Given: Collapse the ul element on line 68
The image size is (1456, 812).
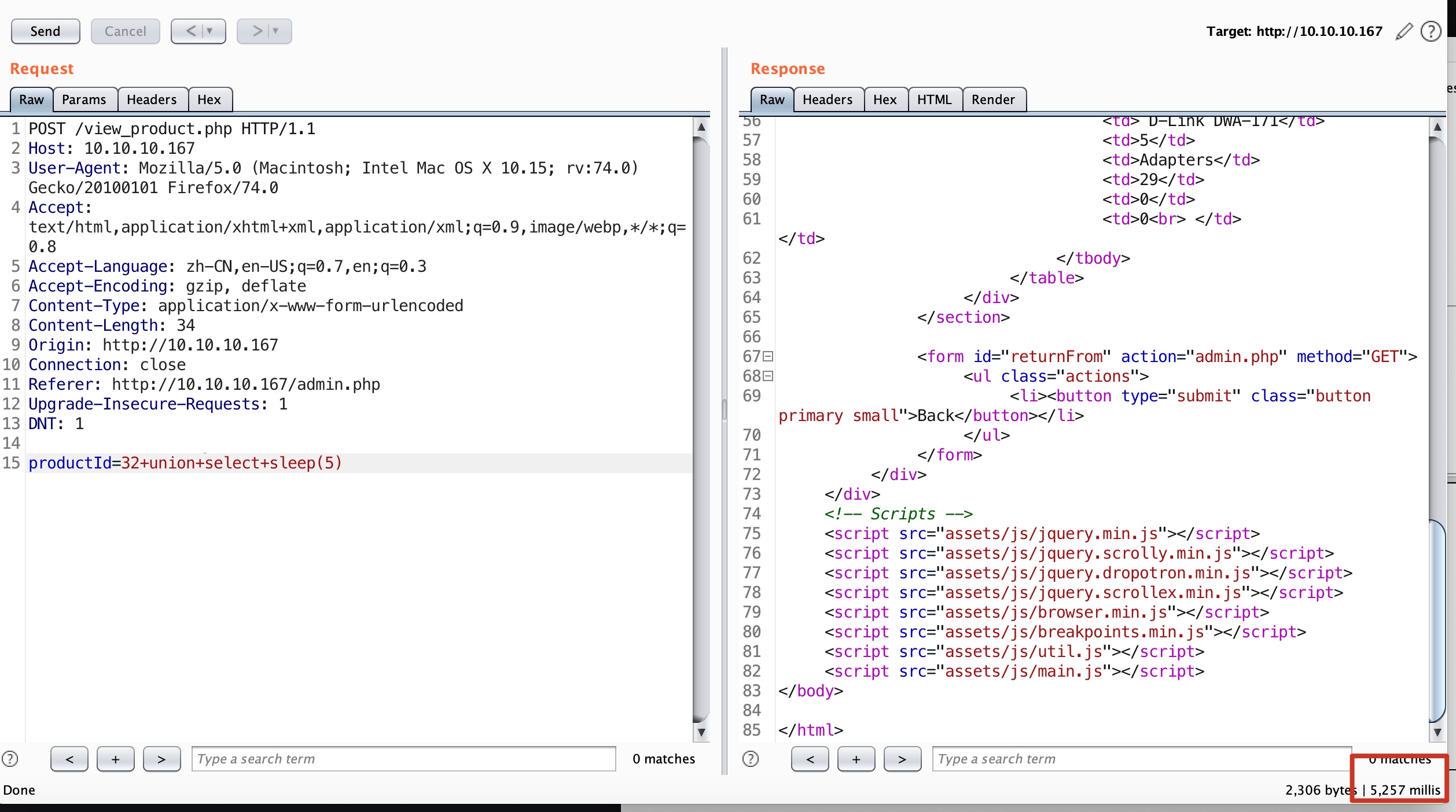Looking at the screenshot, I should pyautogui.click(x=768, y=376).
